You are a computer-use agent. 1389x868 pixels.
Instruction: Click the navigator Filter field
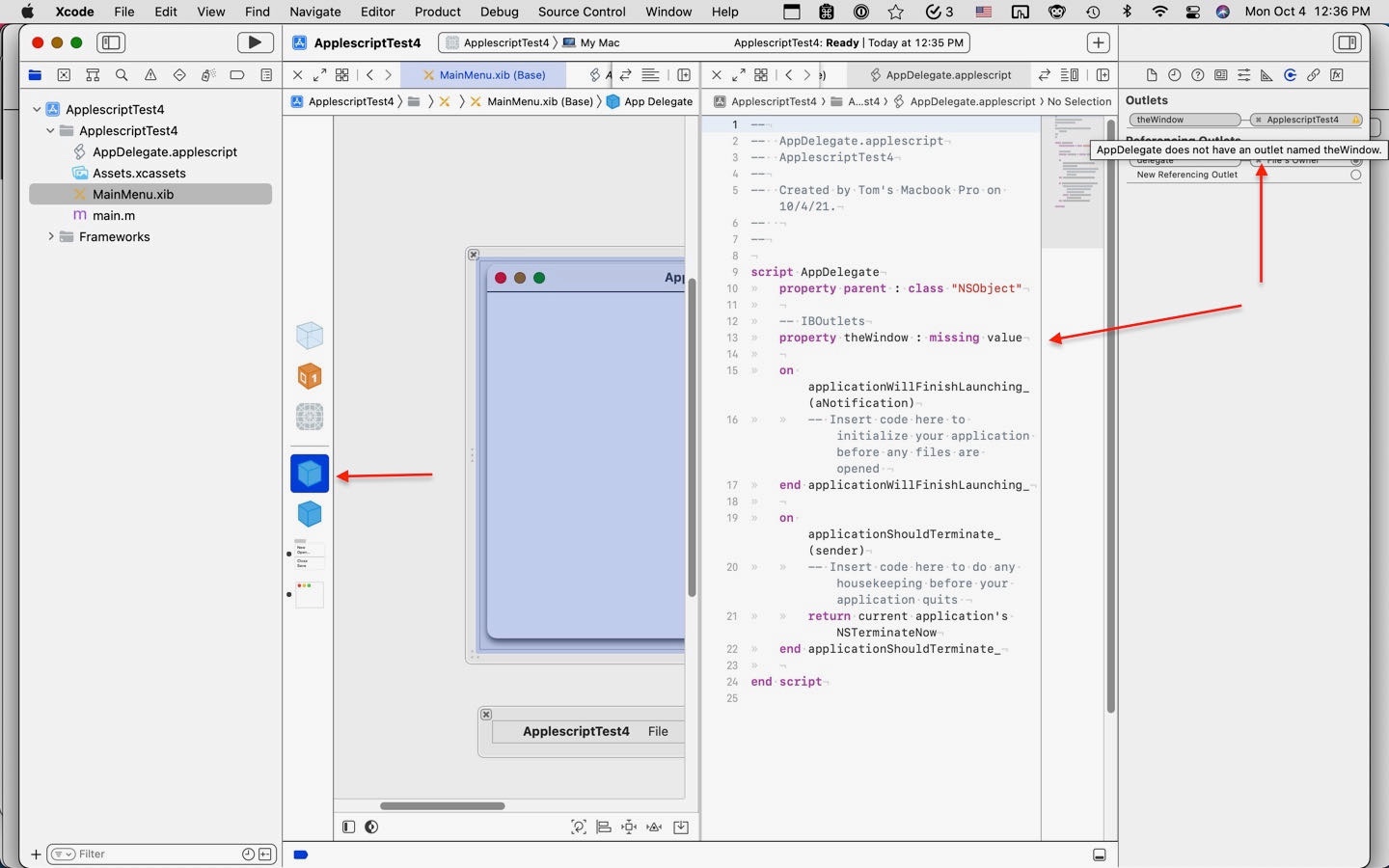point(161,854)
